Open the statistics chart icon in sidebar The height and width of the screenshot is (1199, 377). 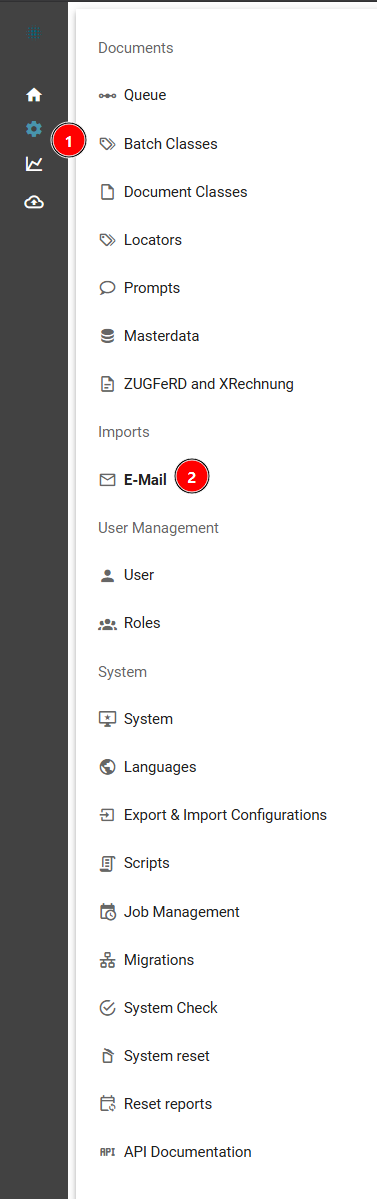point(34,164)
